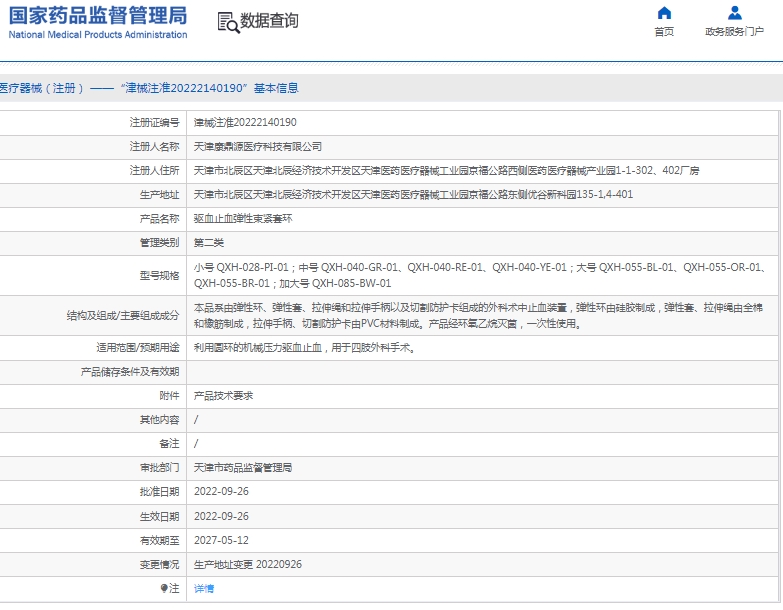Image resolution: width=783 pixels, height=610 pixels.
Task: Select the registrant address ending 402厂房
Action: 446,171
